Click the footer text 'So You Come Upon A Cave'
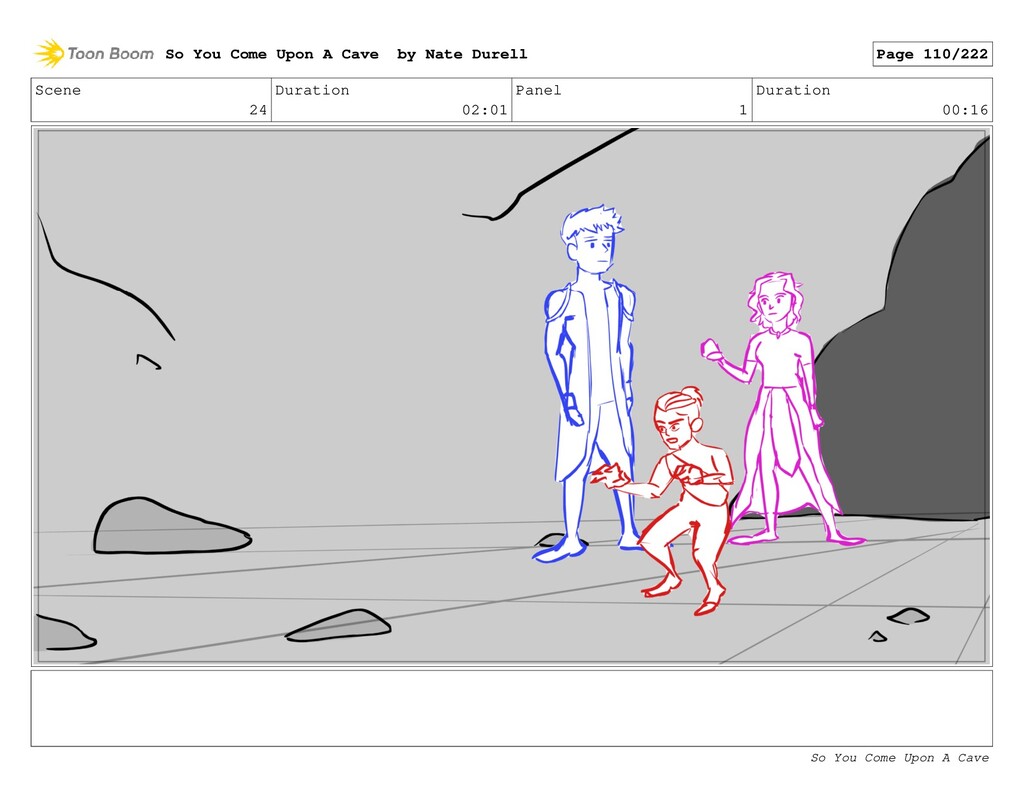 pos(899,758)
